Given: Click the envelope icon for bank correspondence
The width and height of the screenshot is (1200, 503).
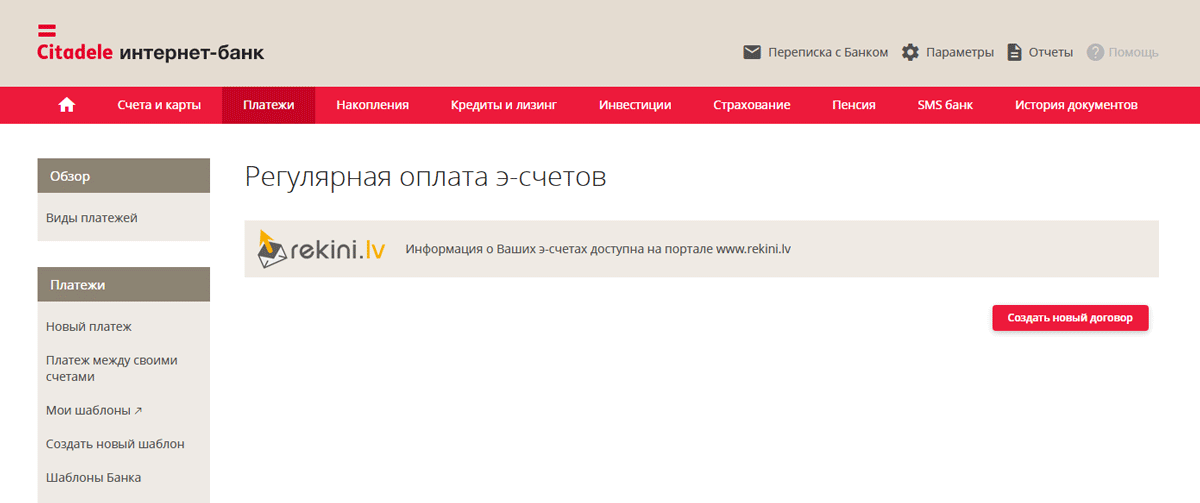Looking at the screenshot, I should [x=752, y=52].
